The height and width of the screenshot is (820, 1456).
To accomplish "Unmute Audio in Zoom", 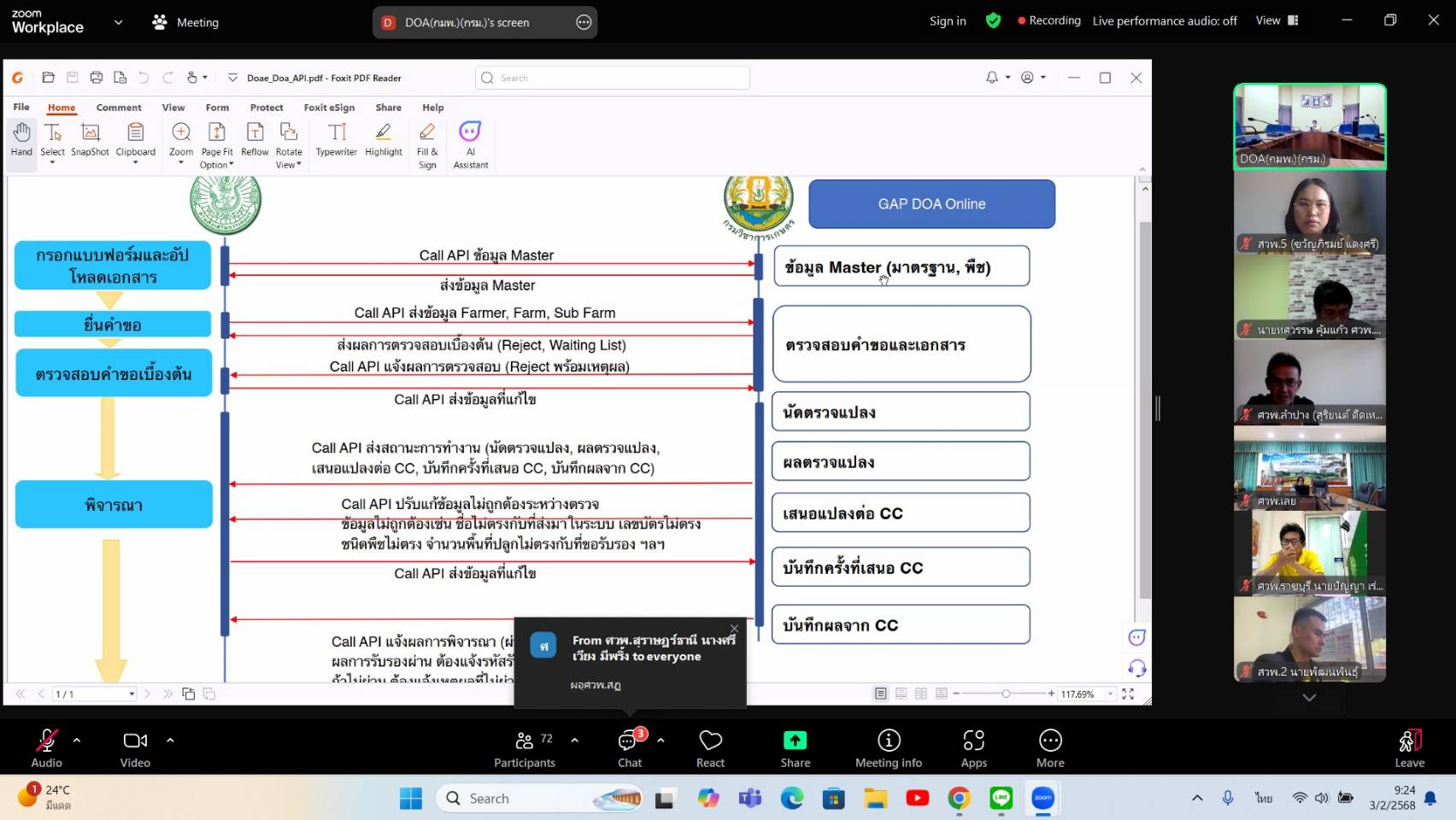I will click(x=46, y=747).
